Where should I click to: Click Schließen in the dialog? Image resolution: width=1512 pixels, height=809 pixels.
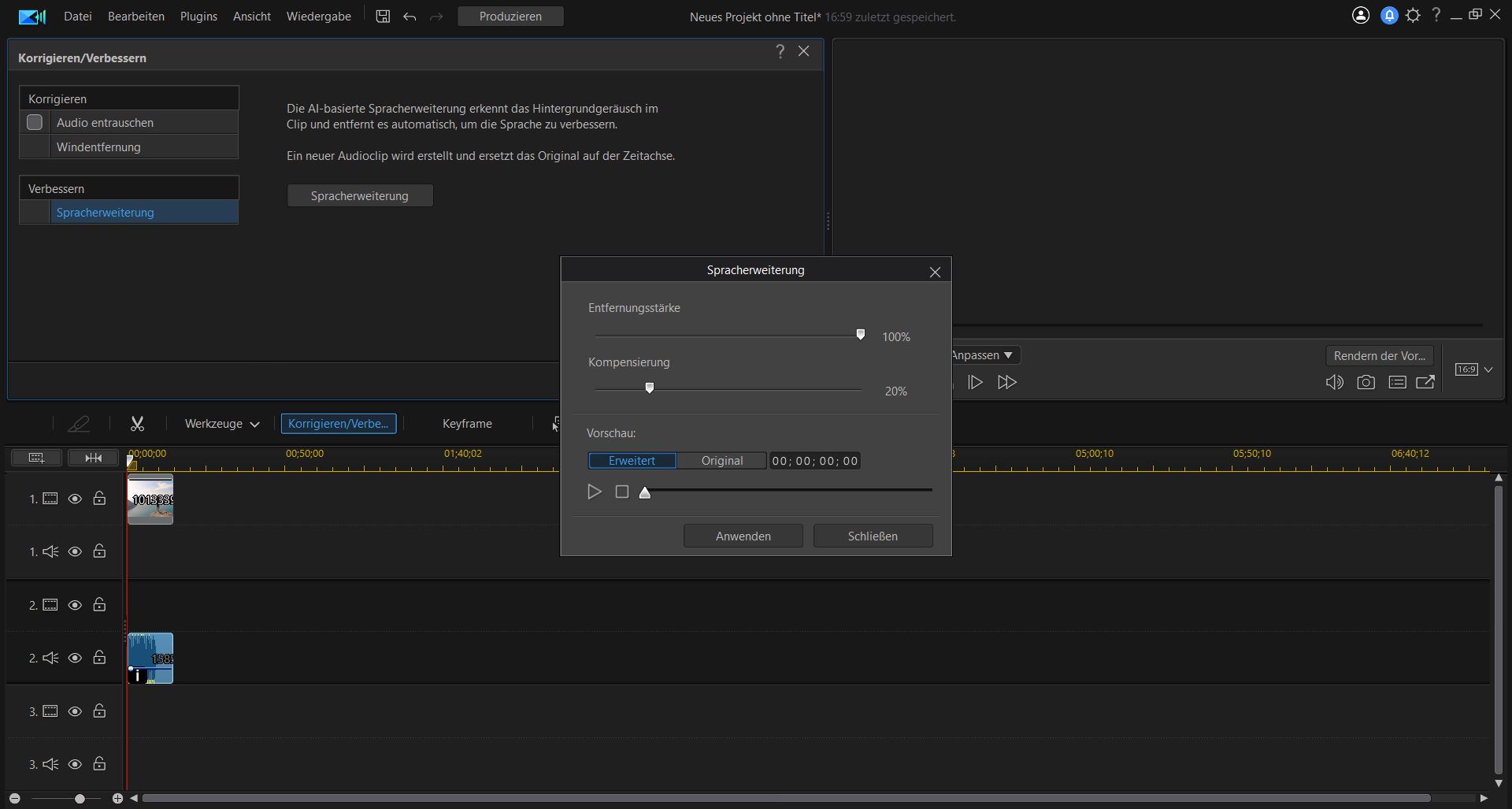click(x=873, y=536)
